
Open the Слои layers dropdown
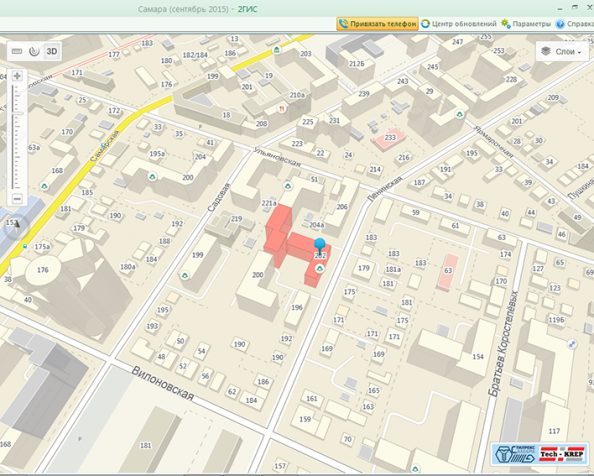tap(562, 52)
